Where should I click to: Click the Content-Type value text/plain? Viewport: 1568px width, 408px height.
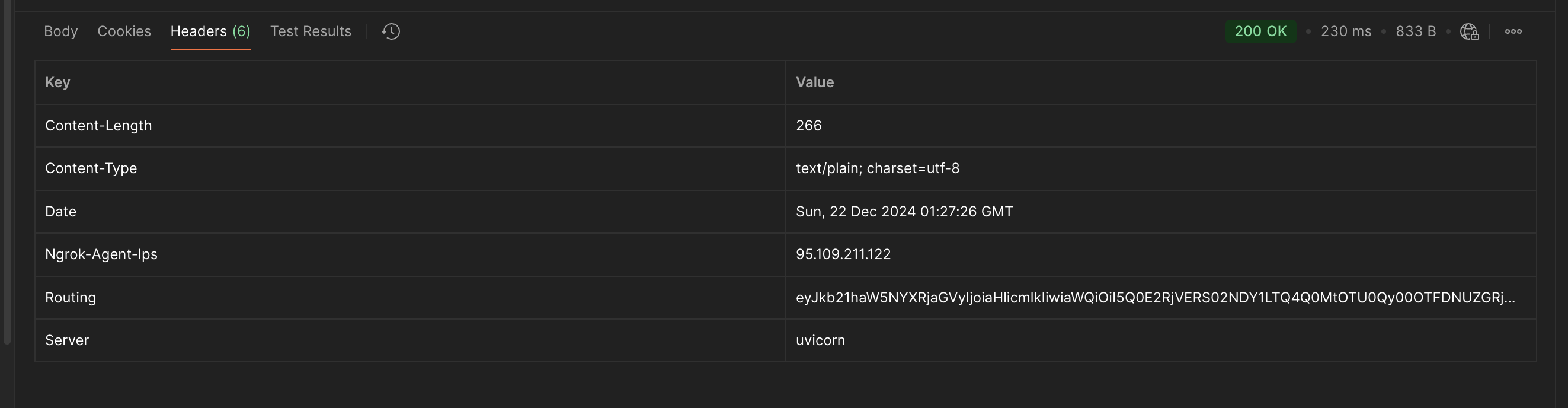[878, 168]
